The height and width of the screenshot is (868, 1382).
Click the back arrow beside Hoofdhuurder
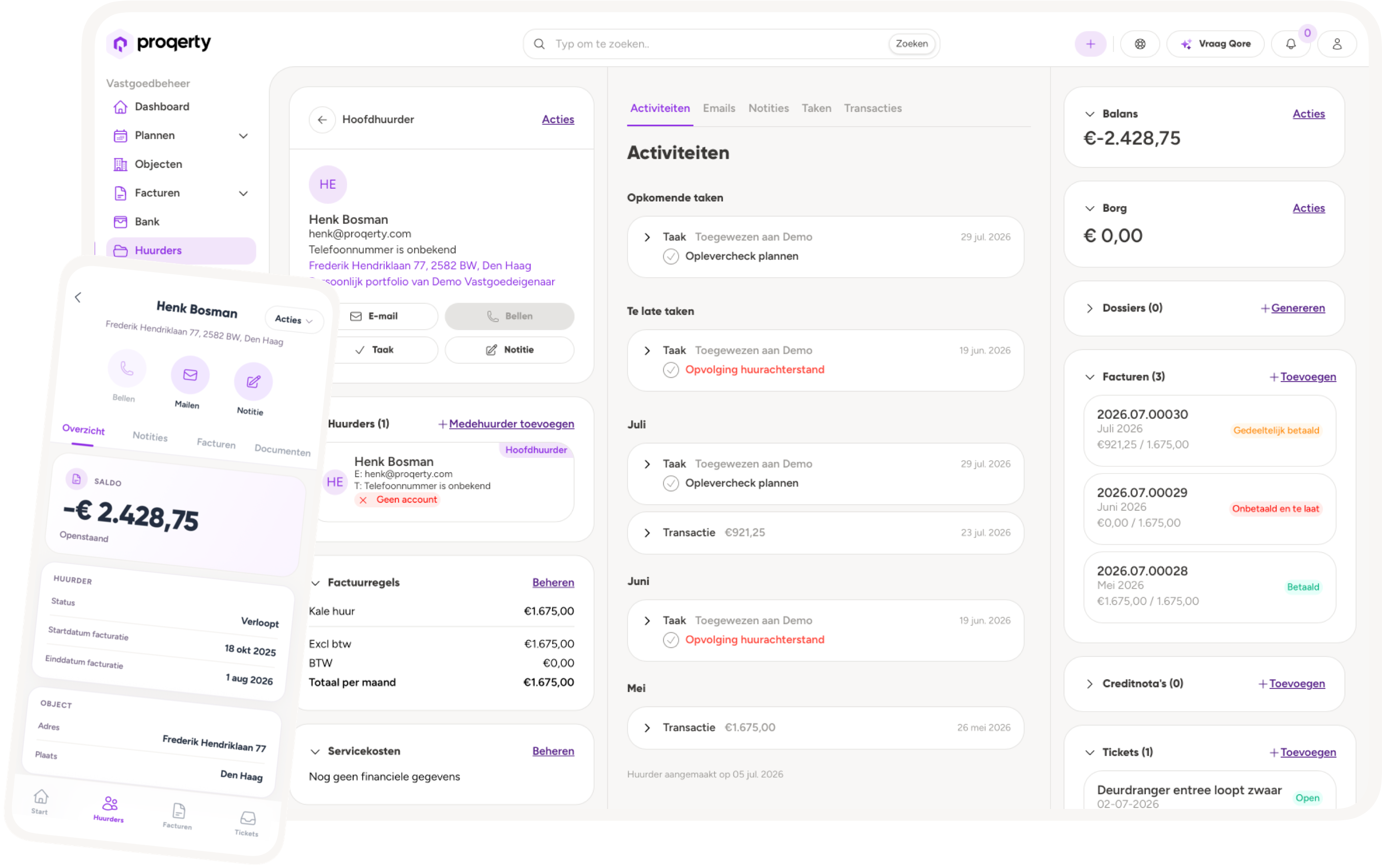pyautogui.click(x=322, y=120)
